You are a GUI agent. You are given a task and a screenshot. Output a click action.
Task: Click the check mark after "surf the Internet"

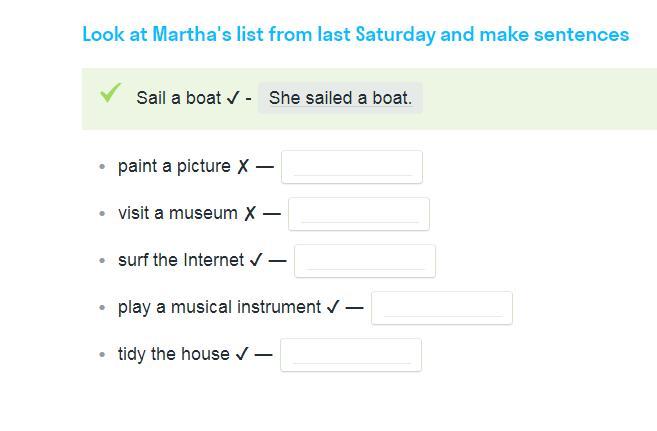[x=256, y=260]
